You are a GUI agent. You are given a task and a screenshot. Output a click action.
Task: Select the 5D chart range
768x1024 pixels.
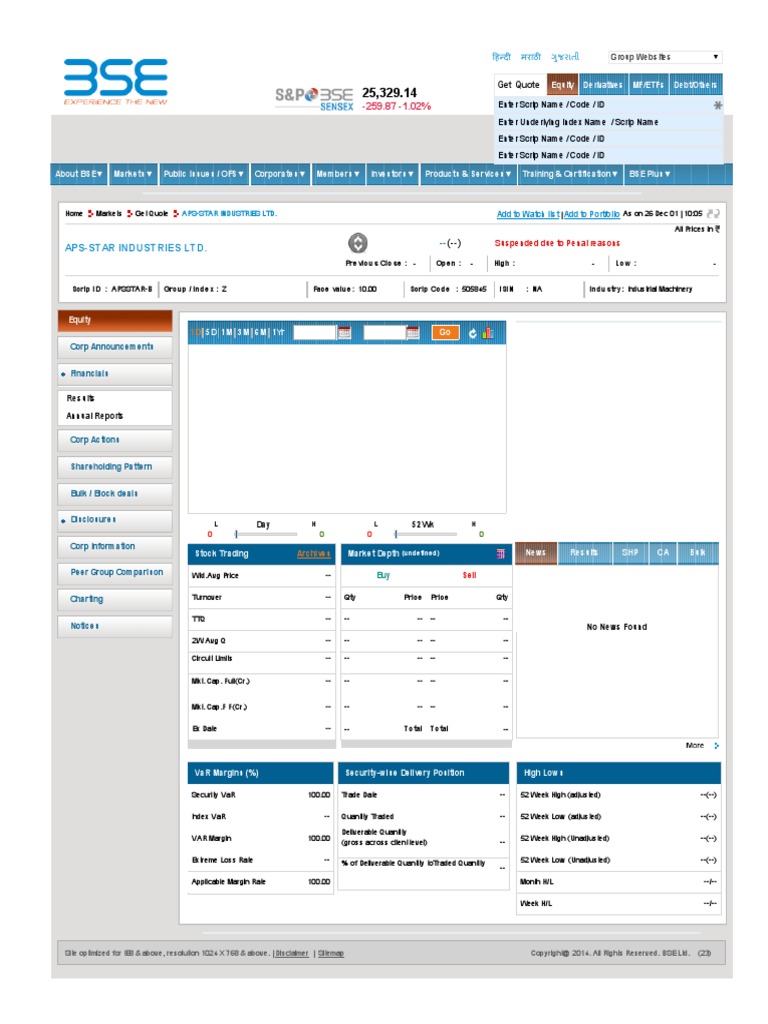[x=212, y=333]
